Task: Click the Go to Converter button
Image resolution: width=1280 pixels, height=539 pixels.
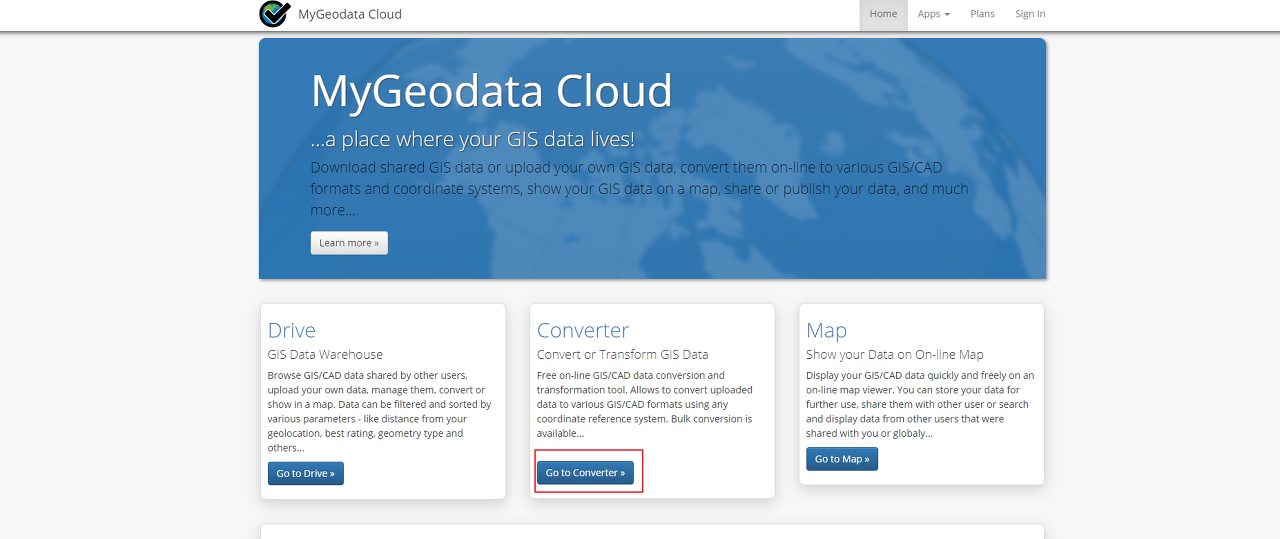Action: pyautogui.click(x=585, y=473)
